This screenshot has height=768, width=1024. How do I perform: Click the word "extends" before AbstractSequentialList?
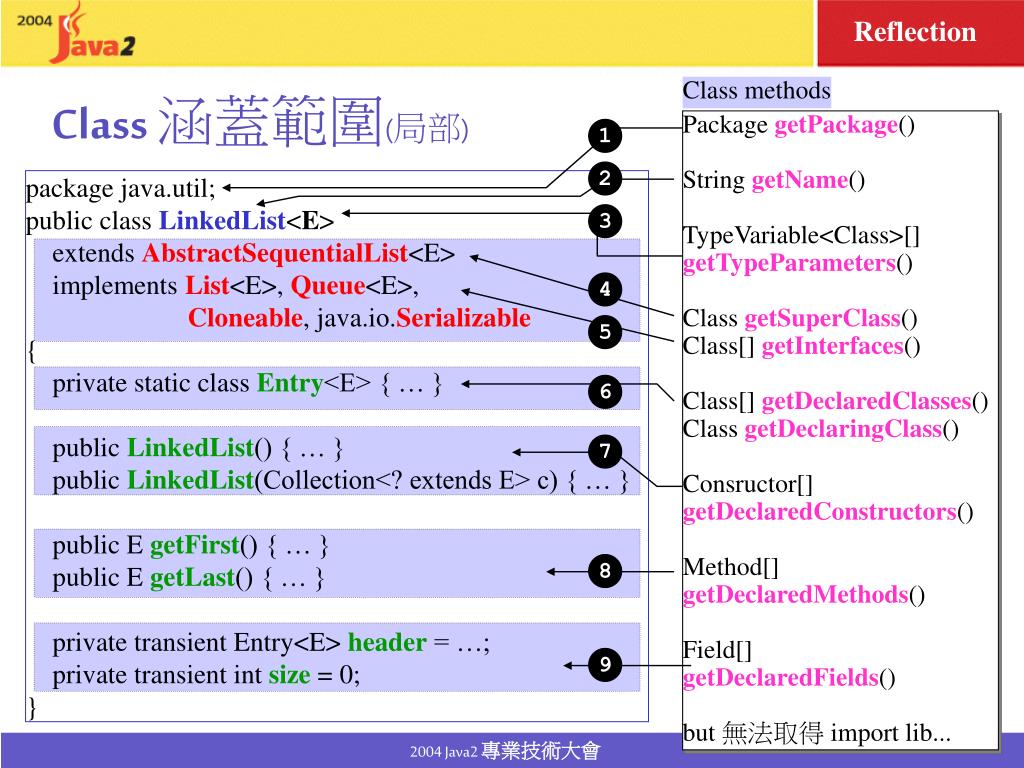coord(93,253)
